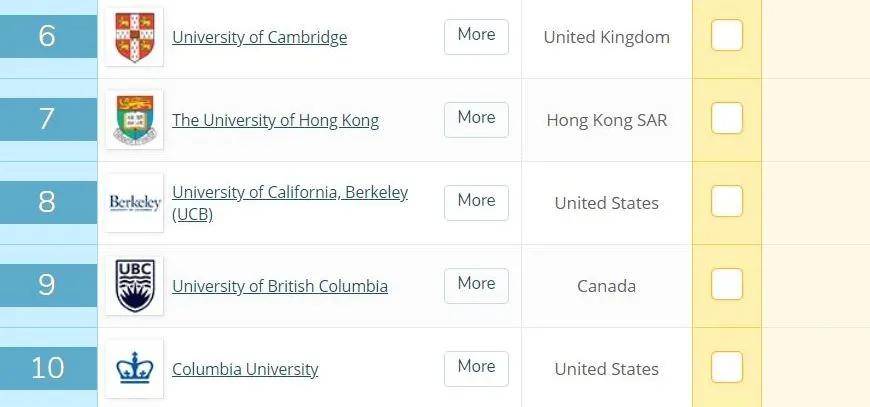Show More for University of British Columbia
870x407 pixels.
tap(476, 286)
